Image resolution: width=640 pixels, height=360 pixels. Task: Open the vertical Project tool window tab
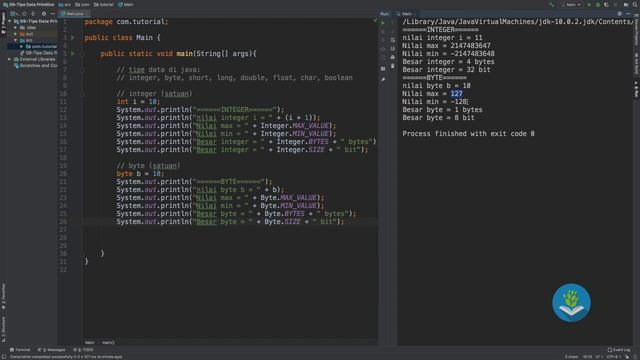pos(3,24)
